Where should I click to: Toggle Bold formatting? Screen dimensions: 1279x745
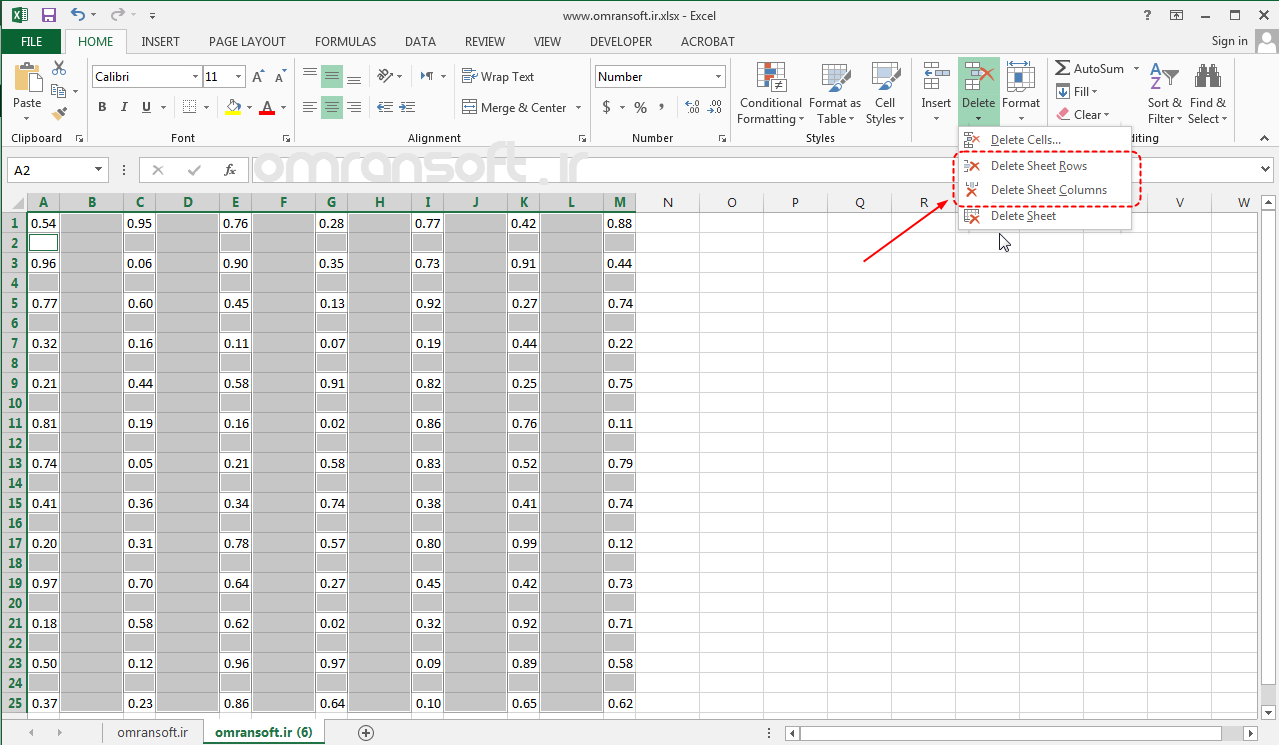tap(102, 107)
